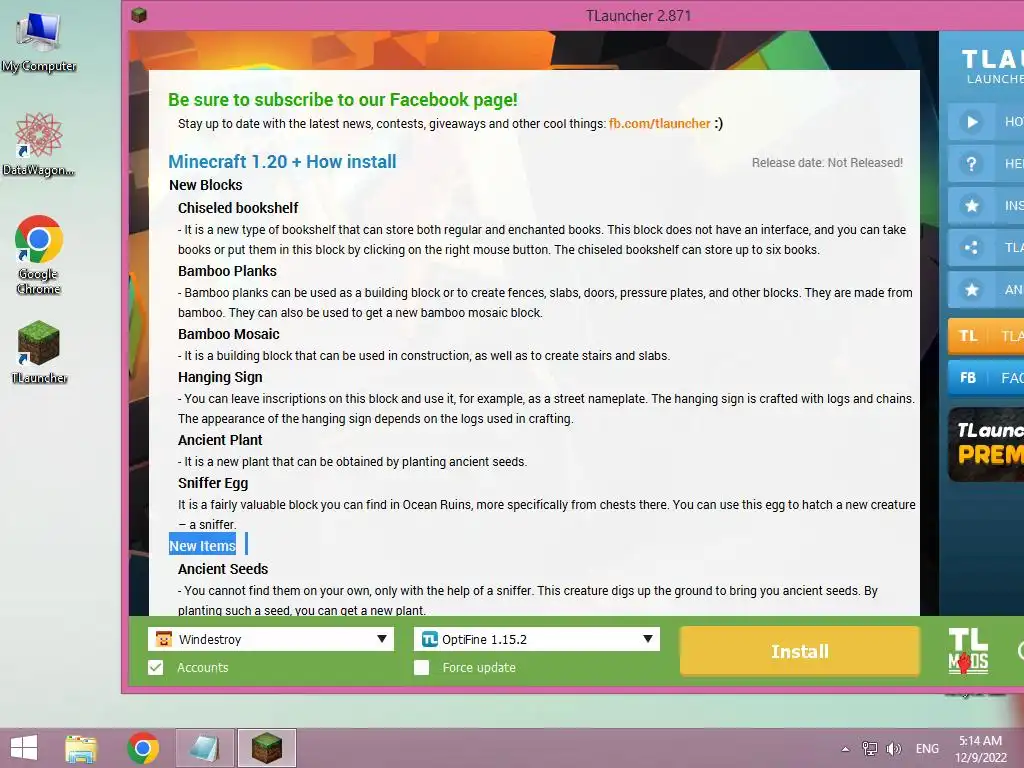Click the Facebook subscribe green heading
This screenshot has height=768, width=1024.
pyautogui.click(x=343, y=99)
